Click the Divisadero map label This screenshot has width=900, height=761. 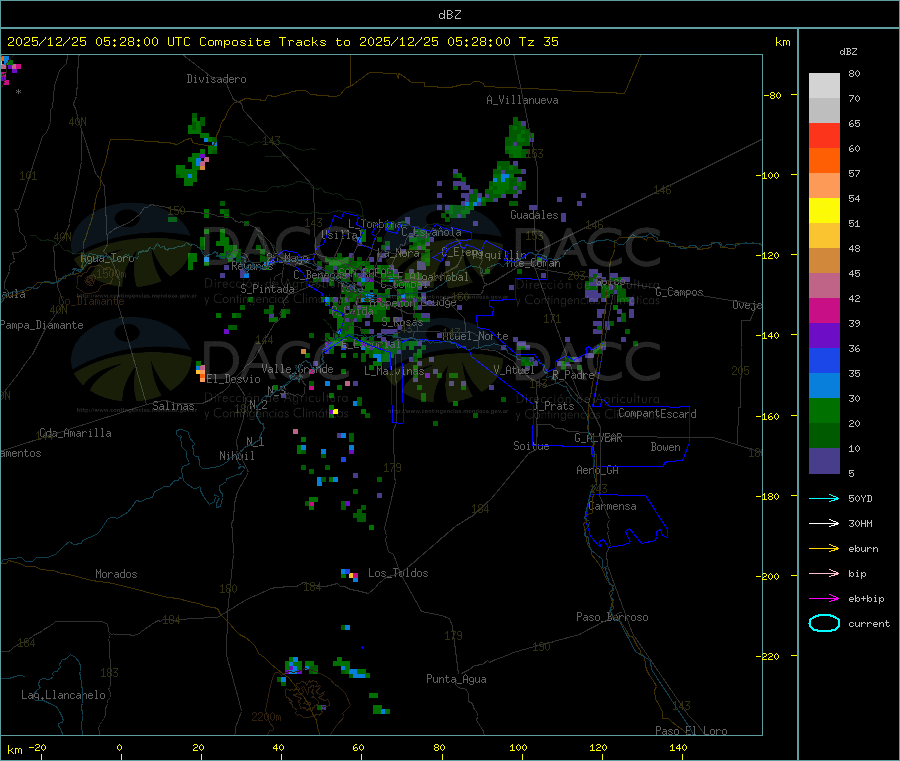[x=216, y=79]
